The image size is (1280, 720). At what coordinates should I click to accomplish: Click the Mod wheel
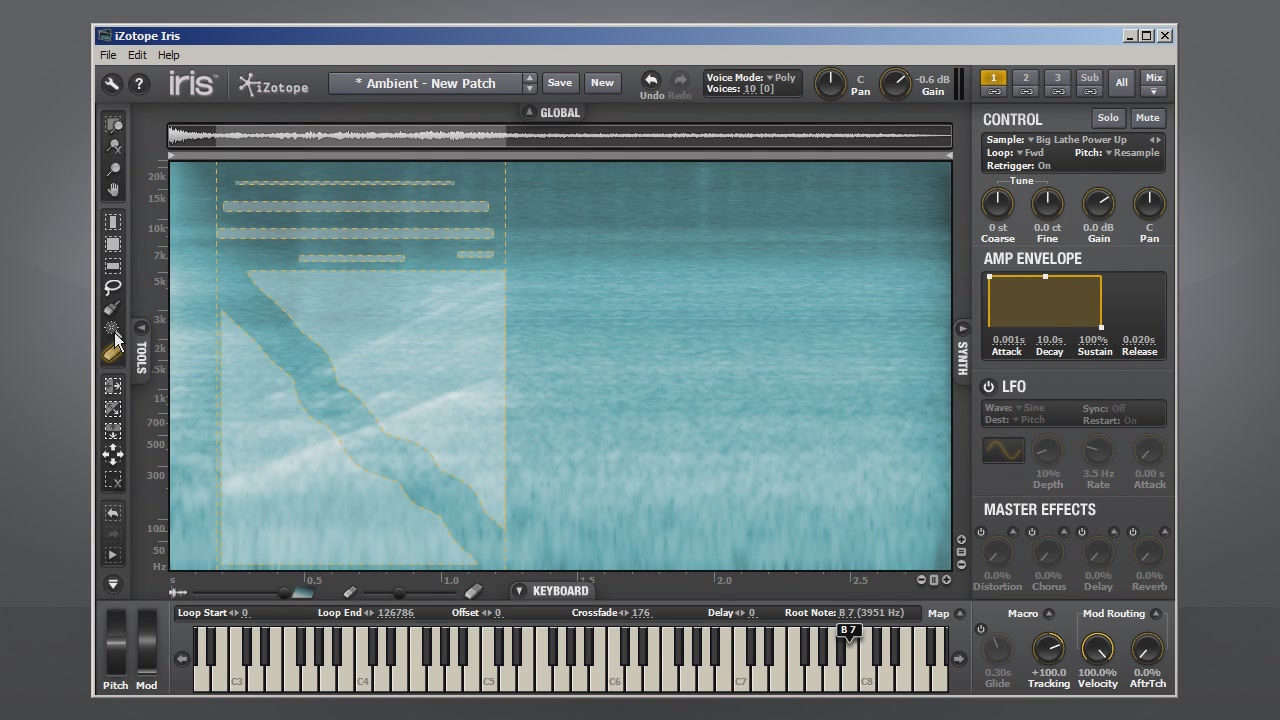147,643
